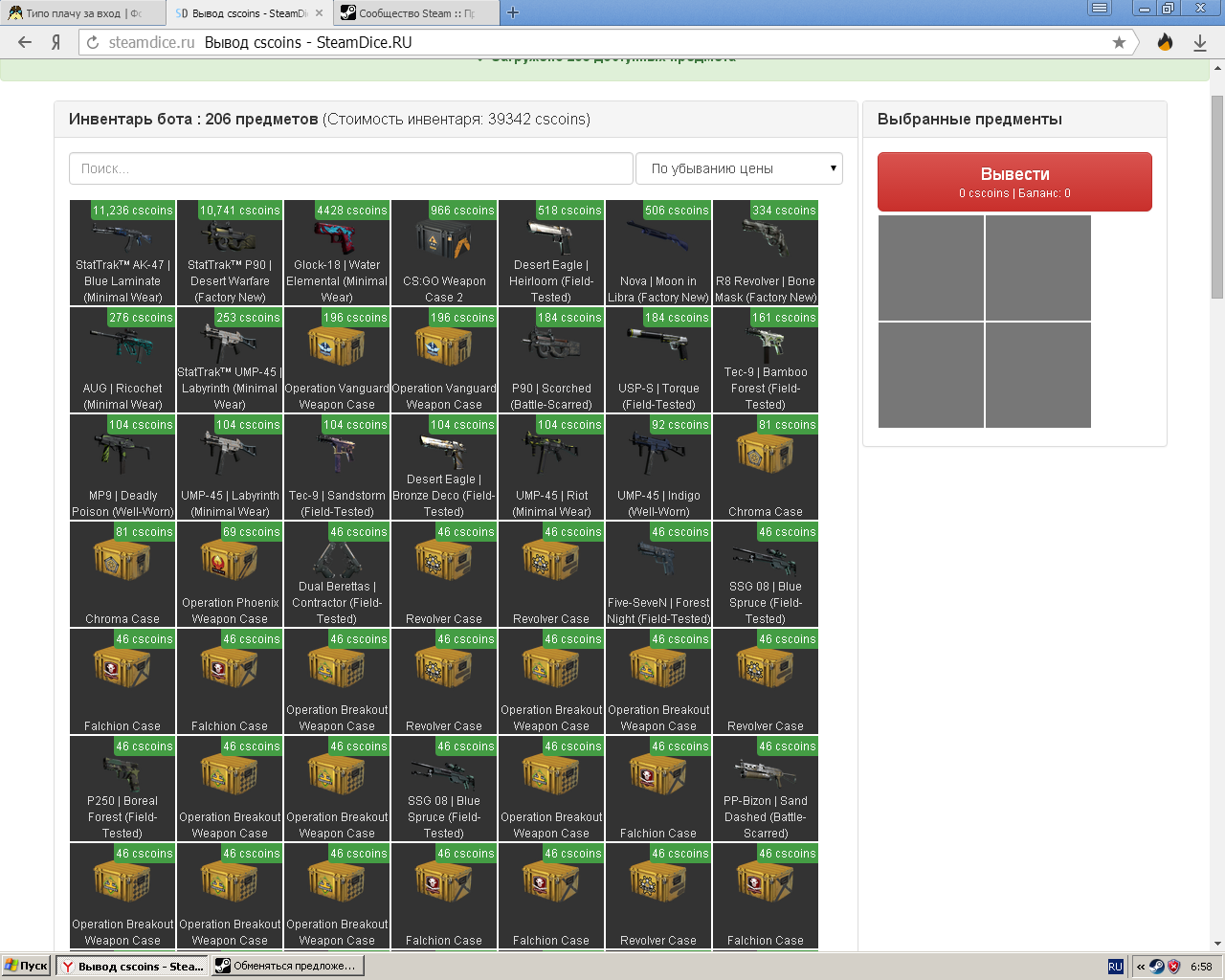Screen dimensions: 1225x980
Task: Pick the Tec-9 Sandstorm item
Action: [x=337, y=467]
